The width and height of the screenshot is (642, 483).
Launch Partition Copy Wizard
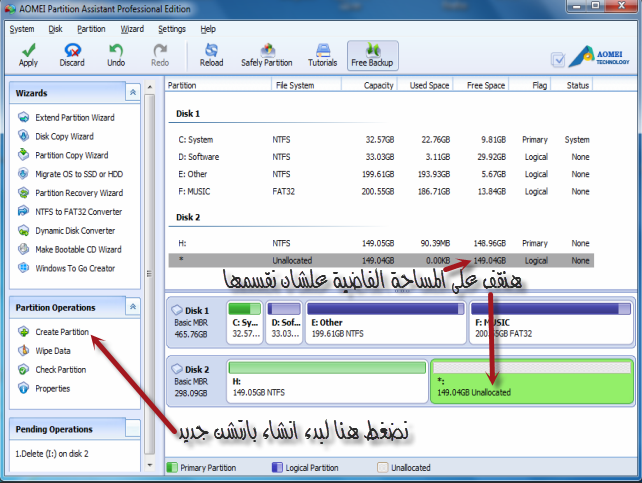click(72, 155)
